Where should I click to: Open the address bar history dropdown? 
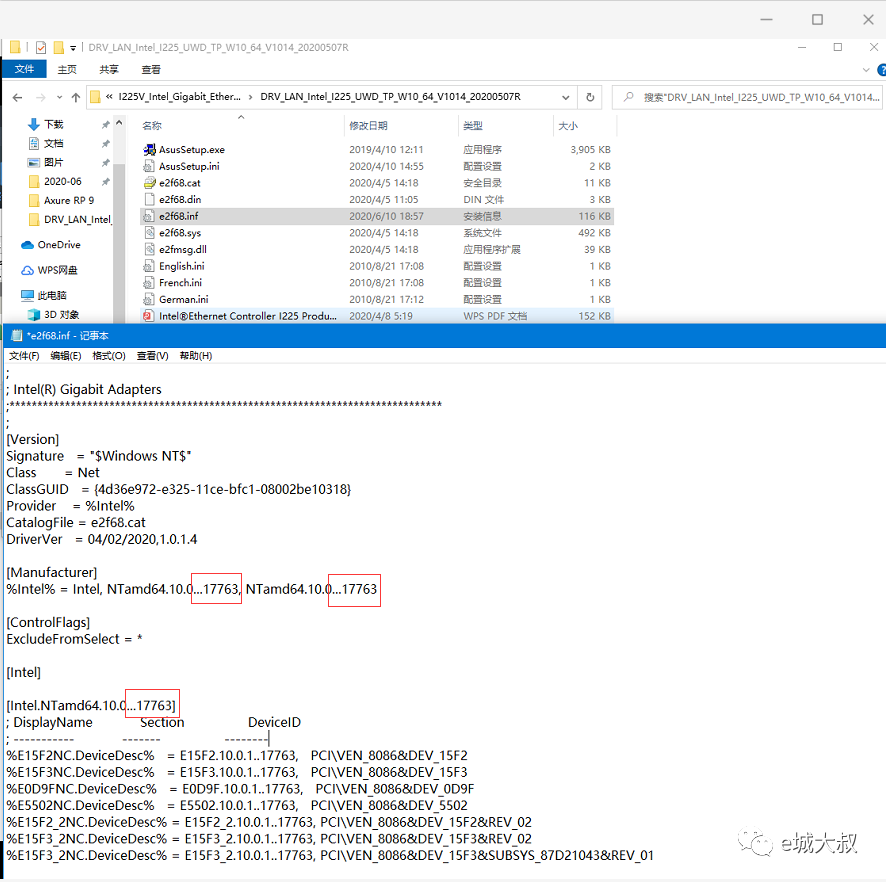[x=566, y=97]
